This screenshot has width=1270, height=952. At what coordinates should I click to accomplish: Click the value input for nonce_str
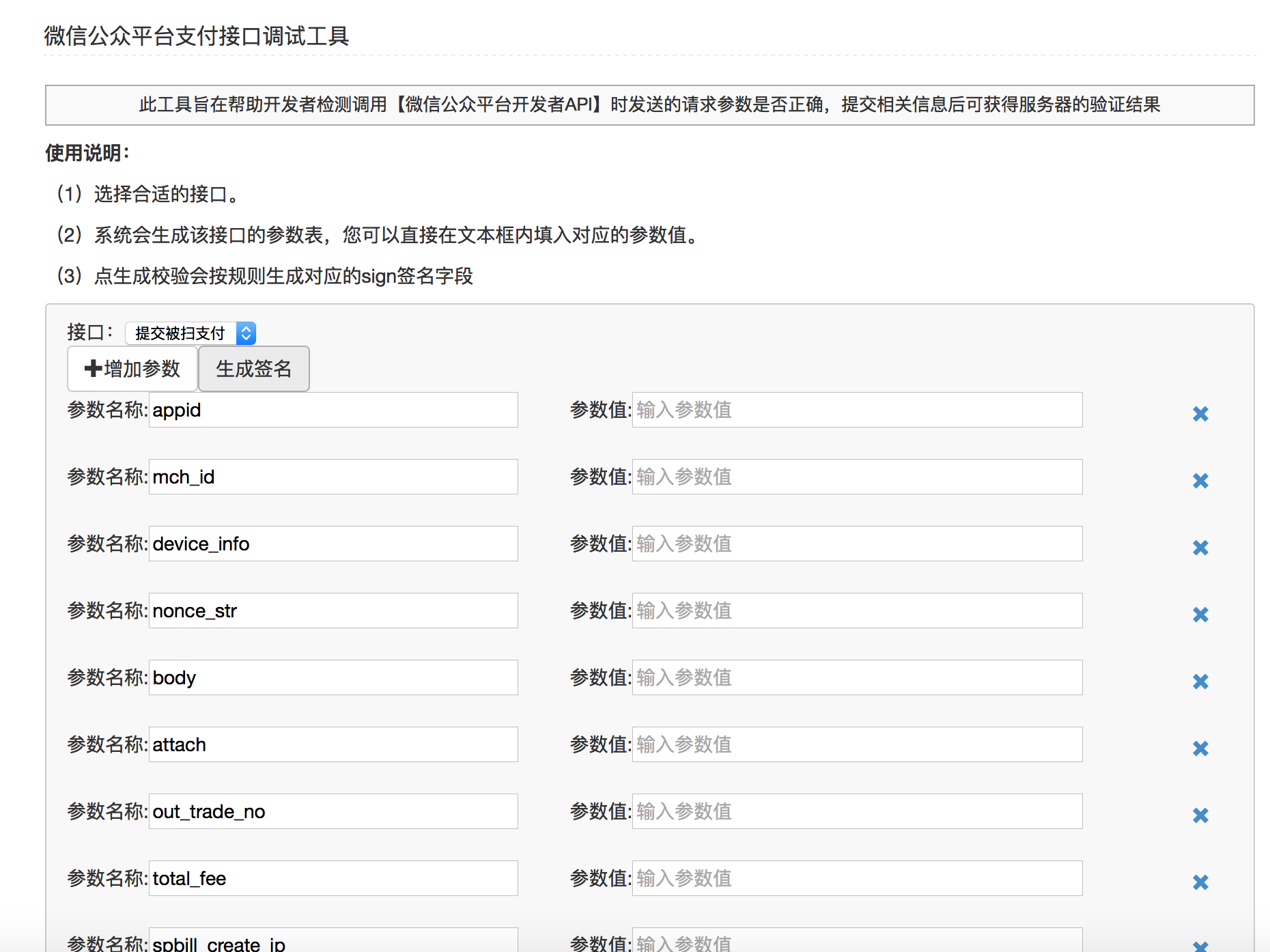coord(858,611)
